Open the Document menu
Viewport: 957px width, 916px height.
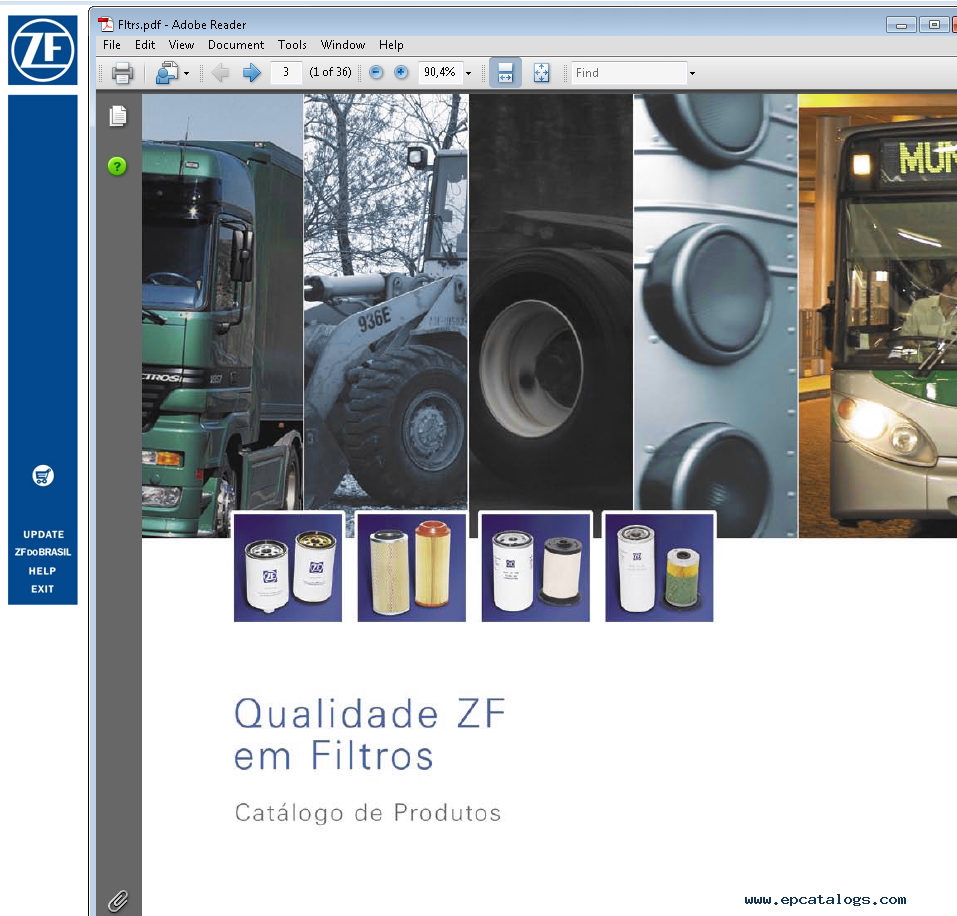pos(236,45)
